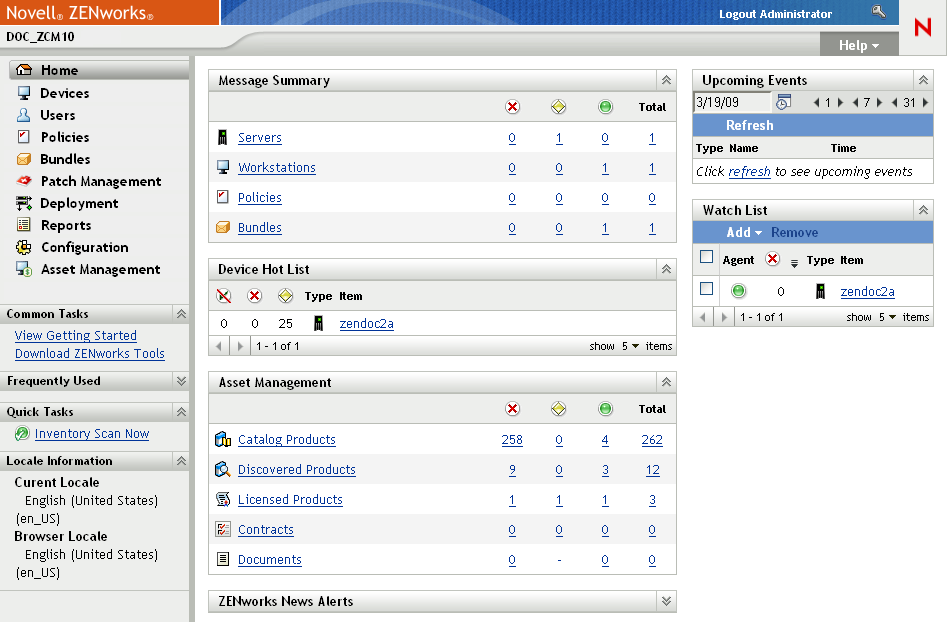The width and height of the screenshot is (947, 622).
Task: Collapse the Quick Tasks section
Action: 181,412
